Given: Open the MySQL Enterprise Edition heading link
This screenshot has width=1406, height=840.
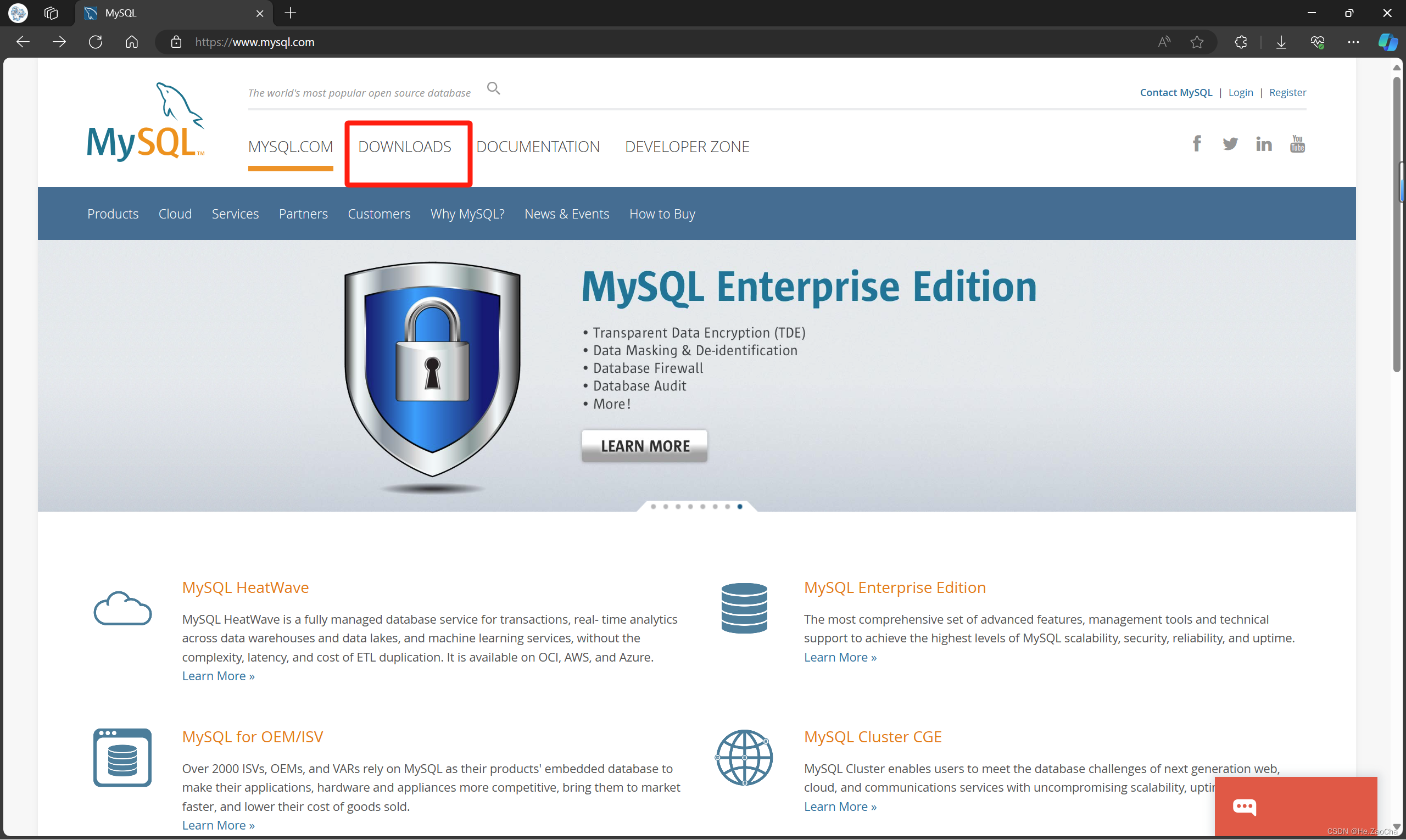Looking at the screenshot, I should point(895,587).
